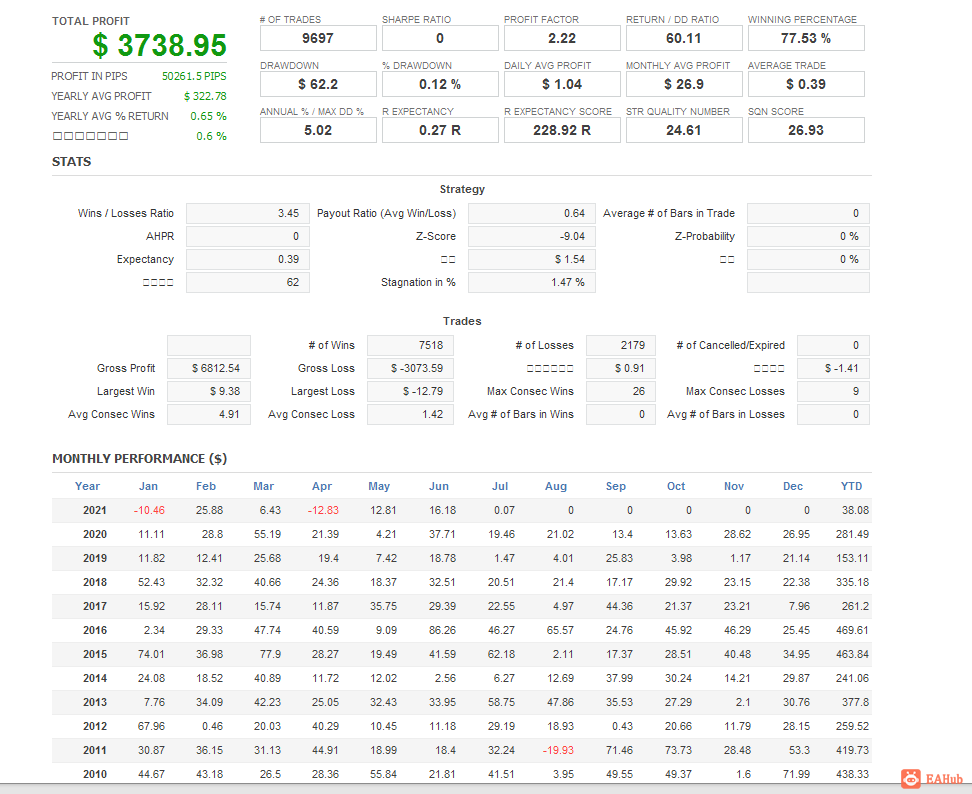The height and width of the screenshot is (794, 972).
Task: Click the Monthly Avg Profit $ 26.9 box
Action: 684,84
